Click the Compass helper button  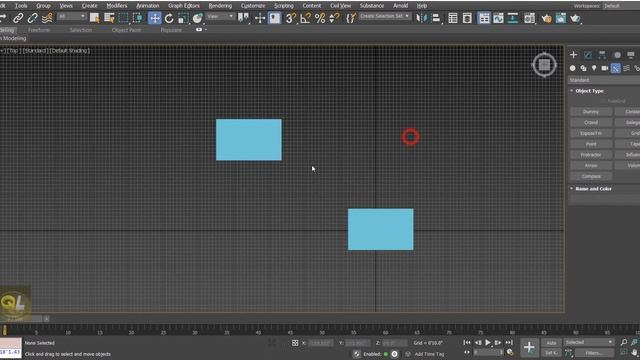click(x=591, y=176)
